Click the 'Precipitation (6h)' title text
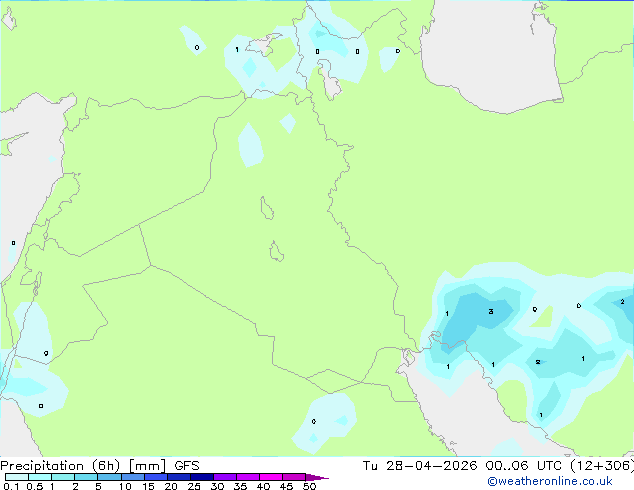The height and width of the screenshot is (490, 634). [60, 466]
